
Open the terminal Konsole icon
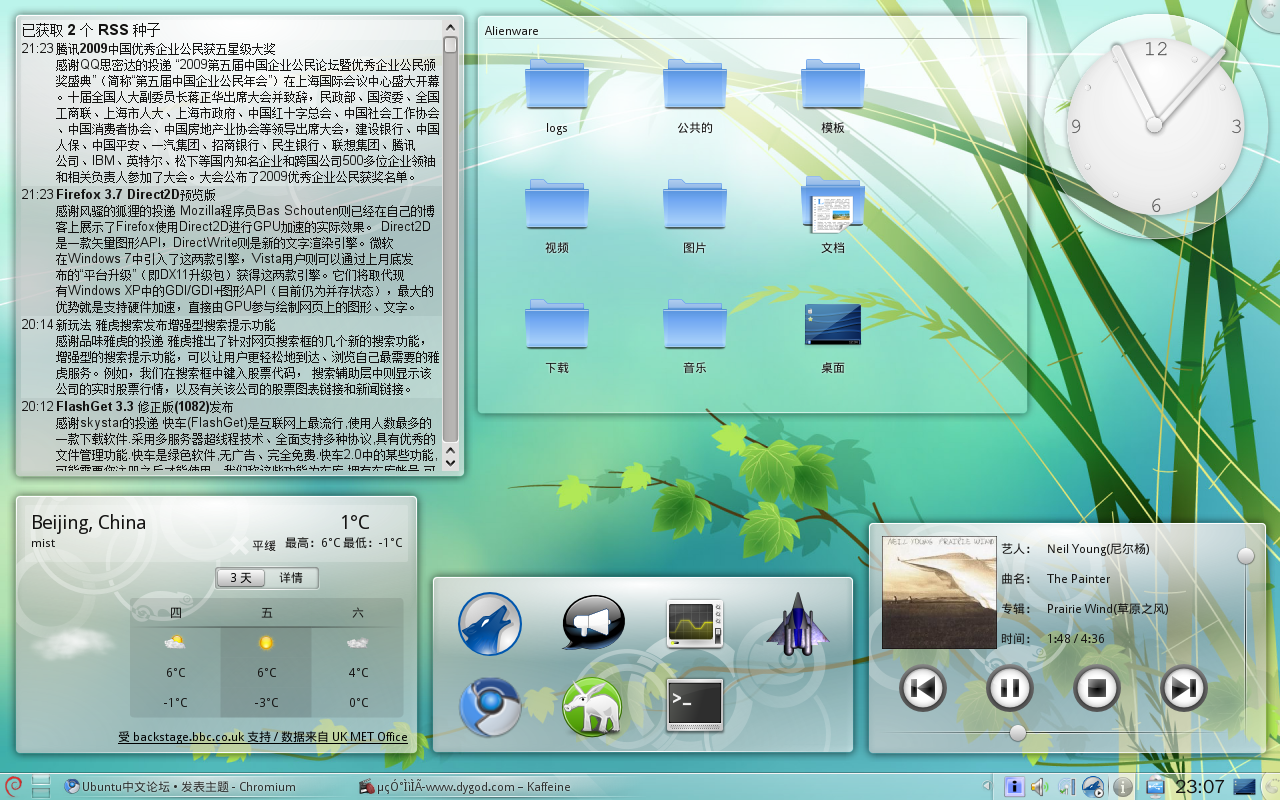tap(695, 705)
